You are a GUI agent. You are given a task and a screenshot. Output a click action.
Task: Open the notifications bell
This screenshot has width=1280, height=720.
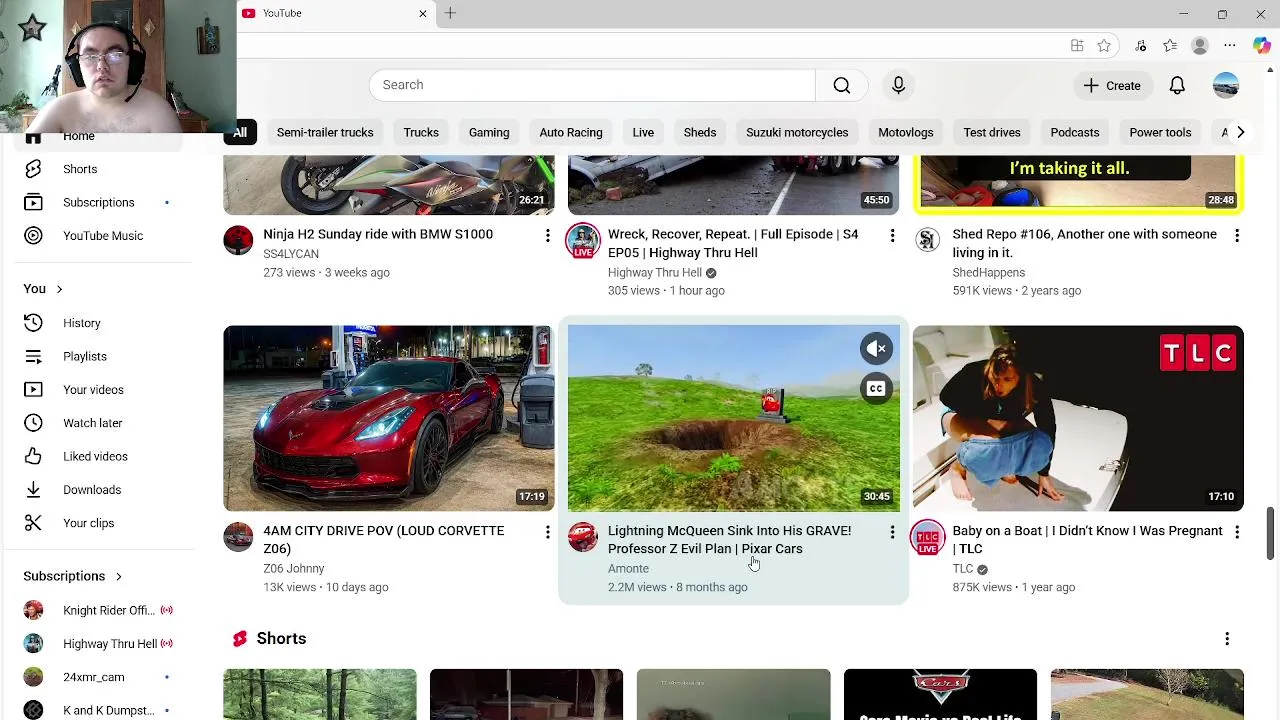tap(1177, 86)
